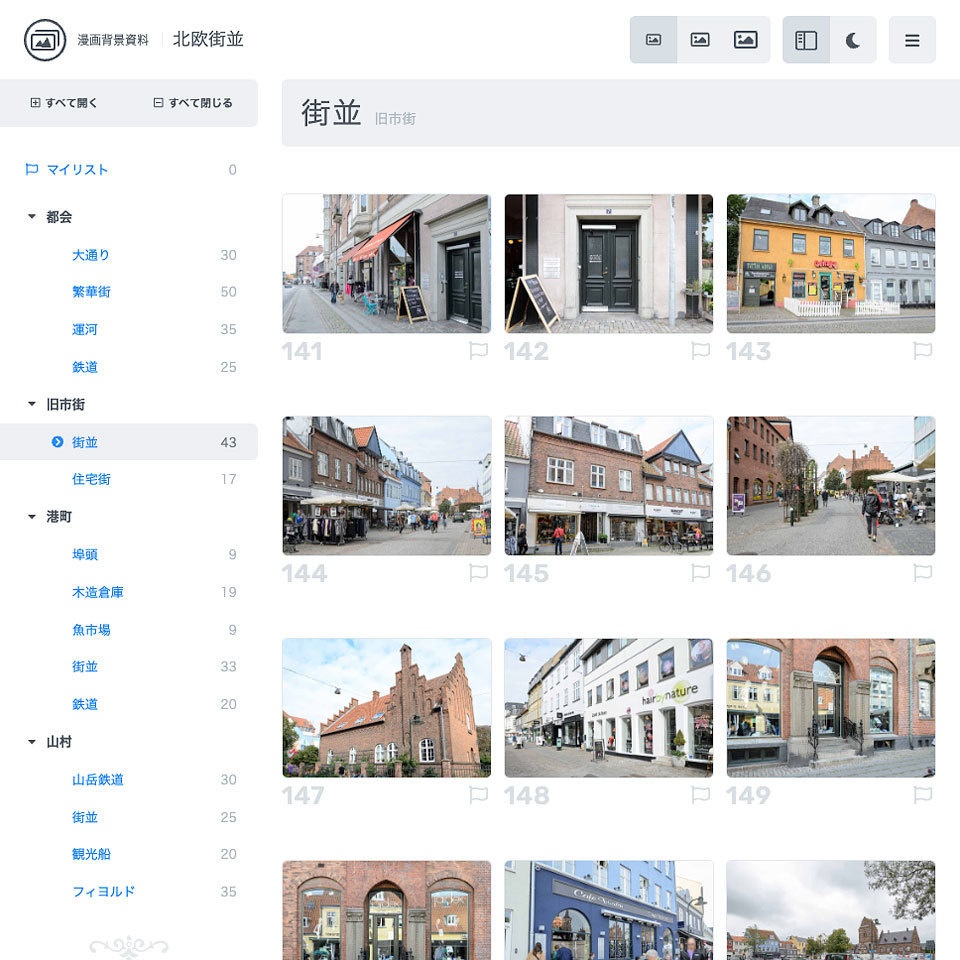Flag image 144 to my list

coord(479,573)
